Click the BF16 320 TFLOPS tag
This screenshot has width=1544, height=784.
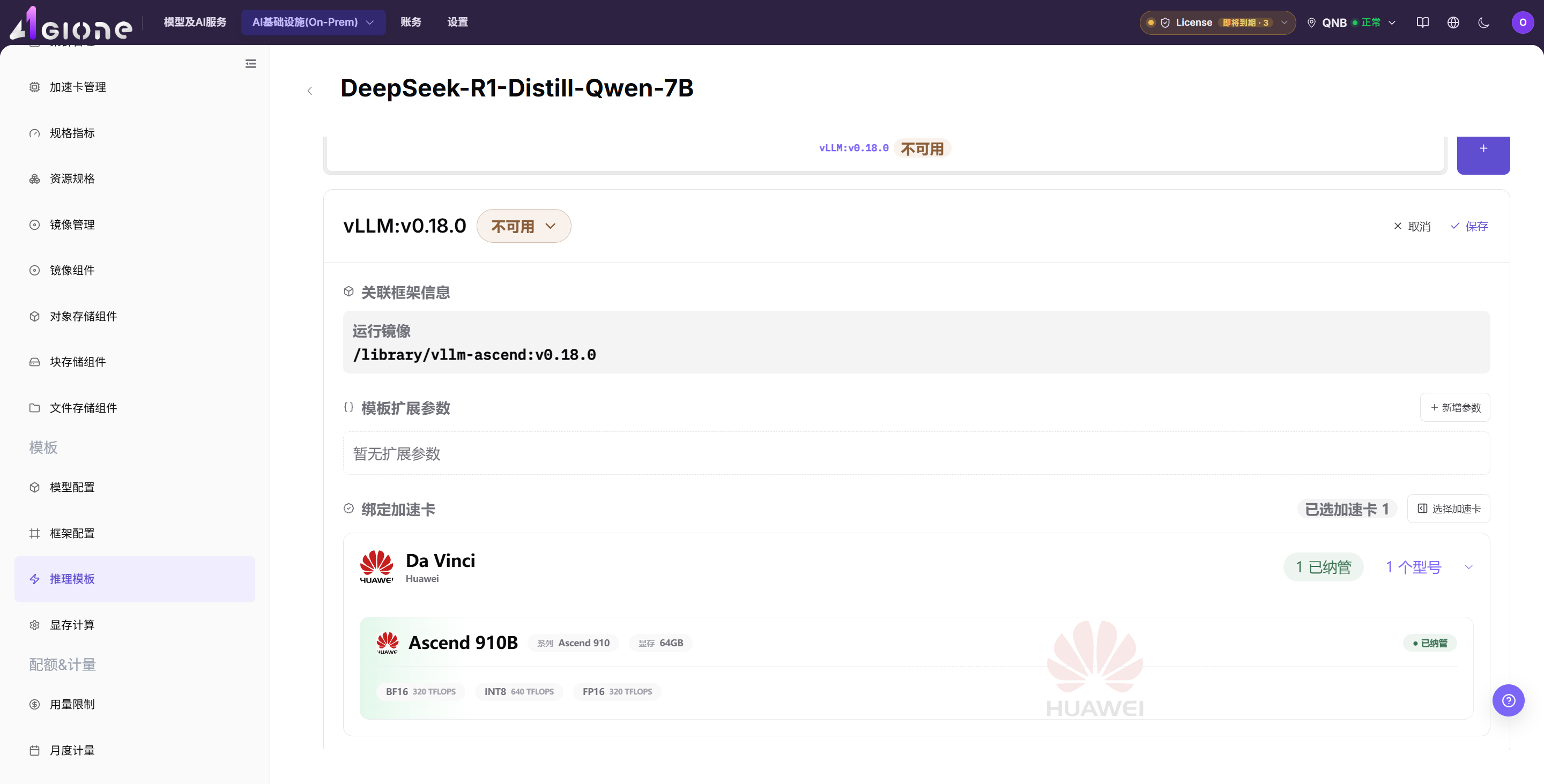[x=420, y=691]
